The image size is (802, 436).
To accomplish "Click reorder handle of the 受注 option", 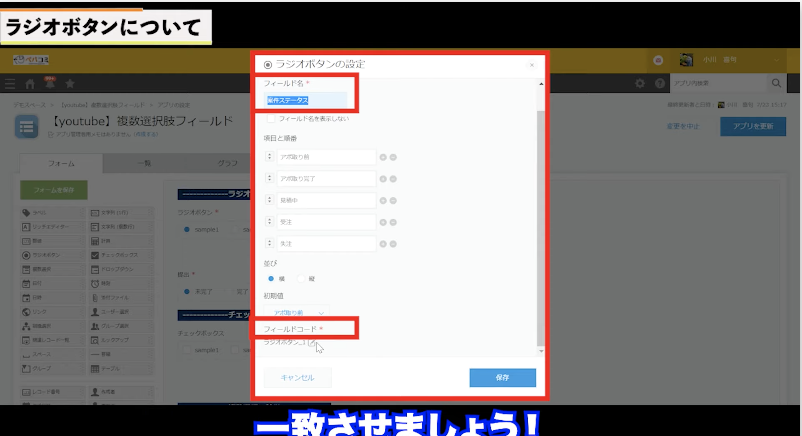I will (270, 221).
